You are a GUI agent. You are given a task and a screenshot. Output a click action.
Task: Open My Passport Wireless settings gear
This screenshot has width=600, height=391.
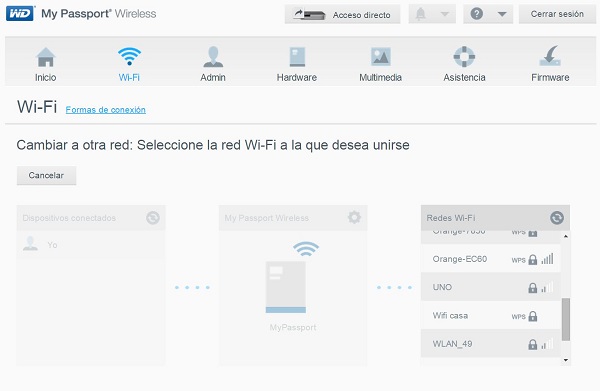click(354, 217)
